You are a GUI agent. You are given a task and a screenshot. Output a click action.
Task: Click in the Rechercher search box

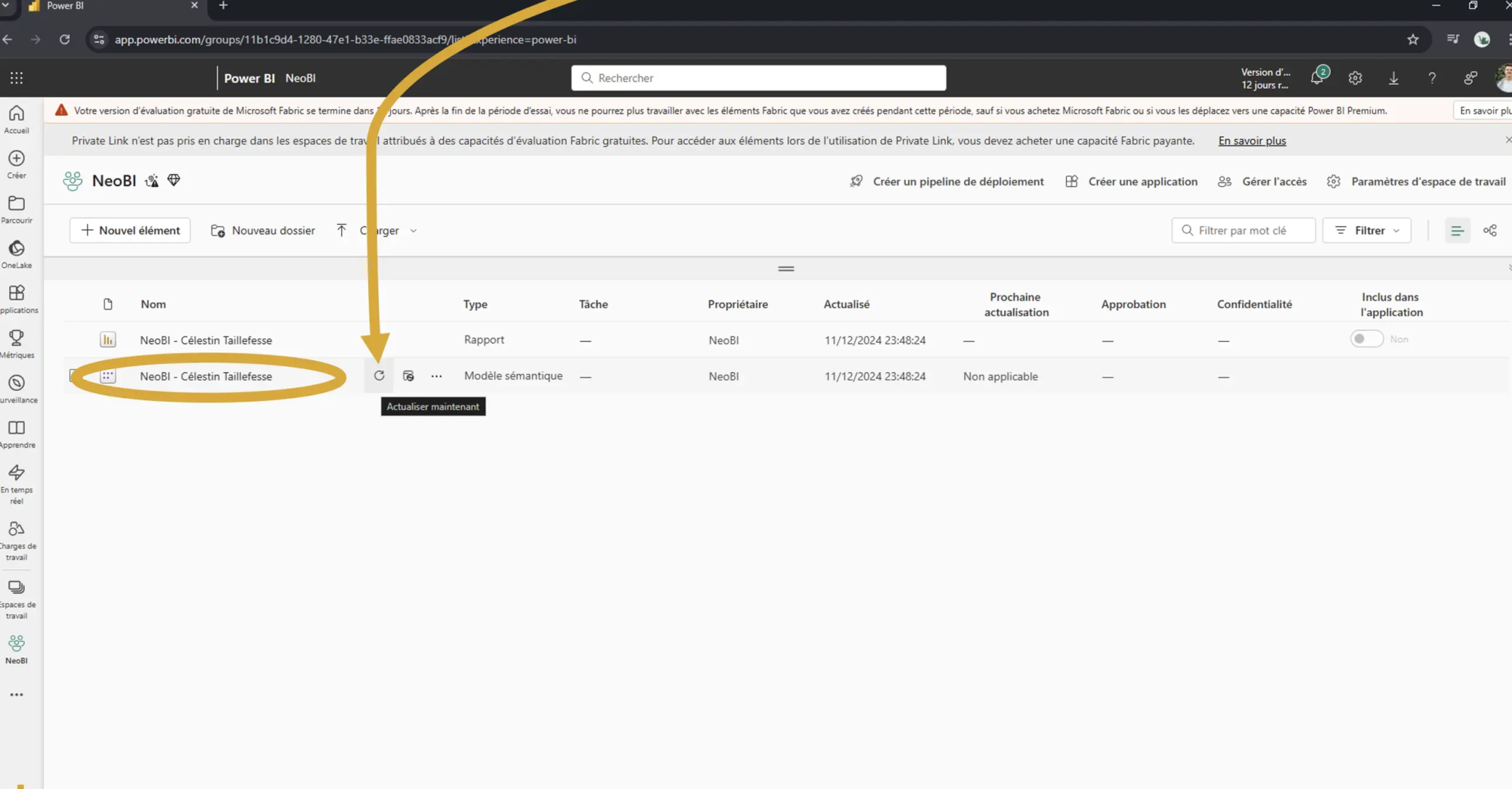point(758,78)
